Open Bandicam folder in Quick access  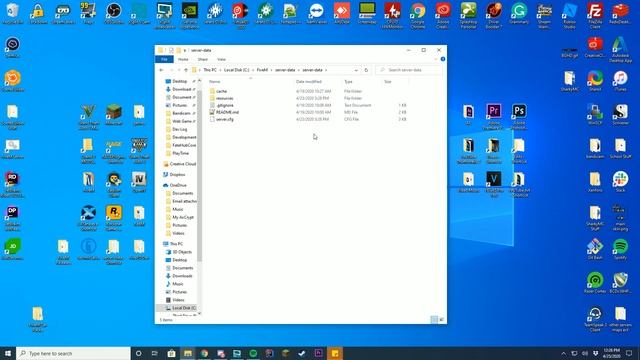[181, 113]
